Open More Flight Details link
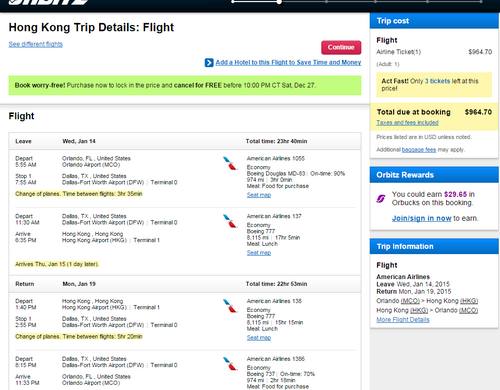This screenshot has width=500, height=390. click(x=403, y=320)
